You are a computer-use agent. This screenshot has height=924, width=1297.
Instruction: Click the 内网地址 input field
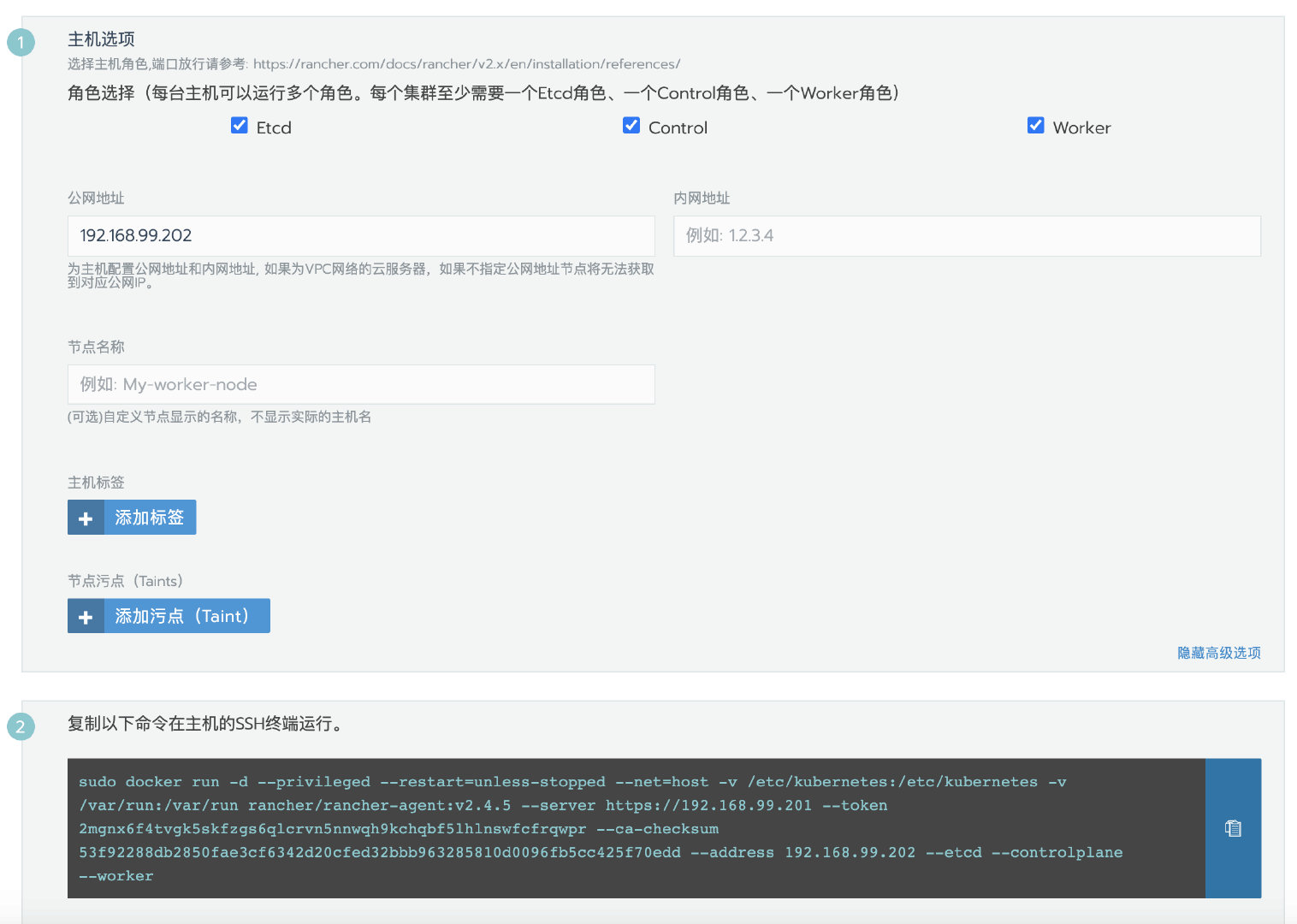pos(967,236)
